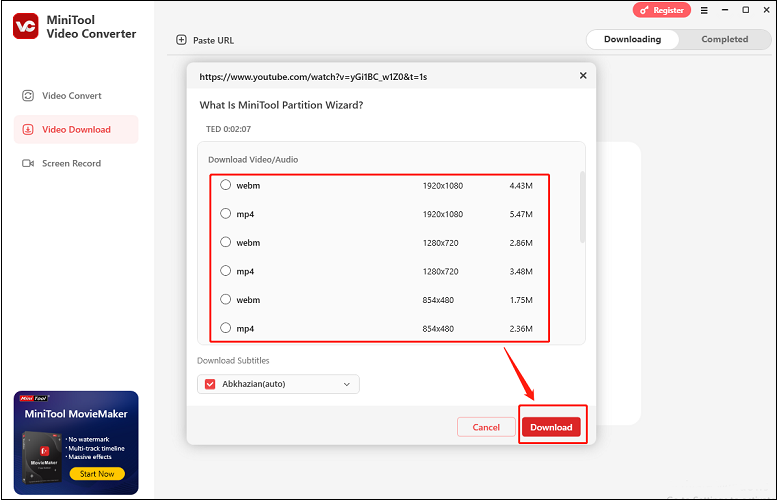Viewport: 777px width, 500px height.
Task: Open the hamburger menu icon
Action: (x=704, y=10)
